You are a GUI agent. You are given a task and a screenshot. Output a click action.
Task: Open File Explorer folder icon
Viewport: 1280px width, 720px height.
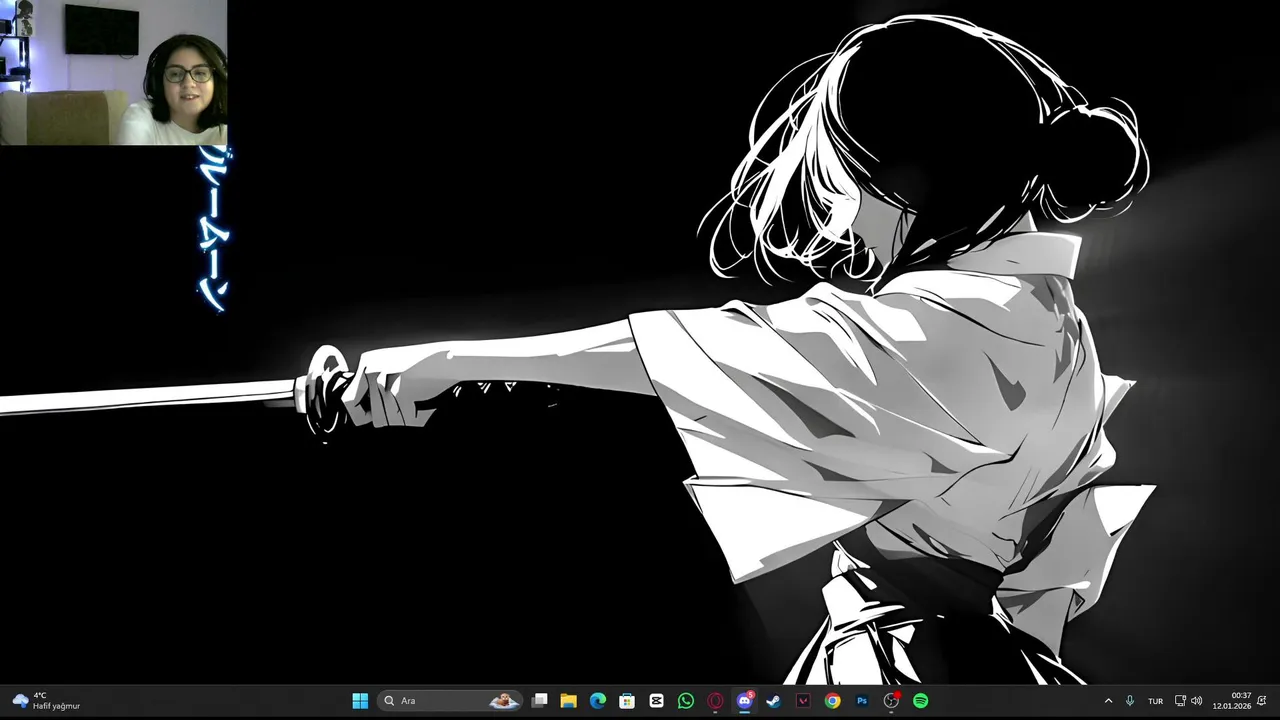click(x=569, y=701)
